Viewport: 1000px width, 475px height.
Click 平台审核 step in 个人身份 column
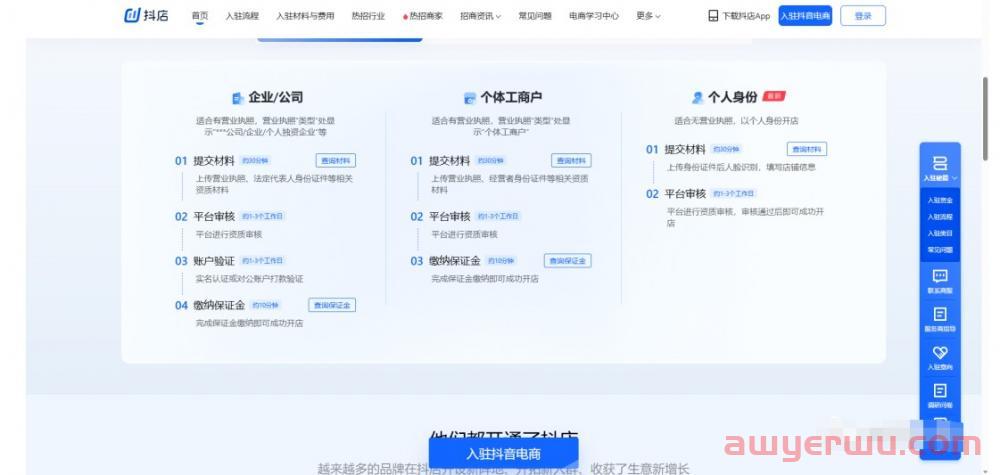coord(685,194)
